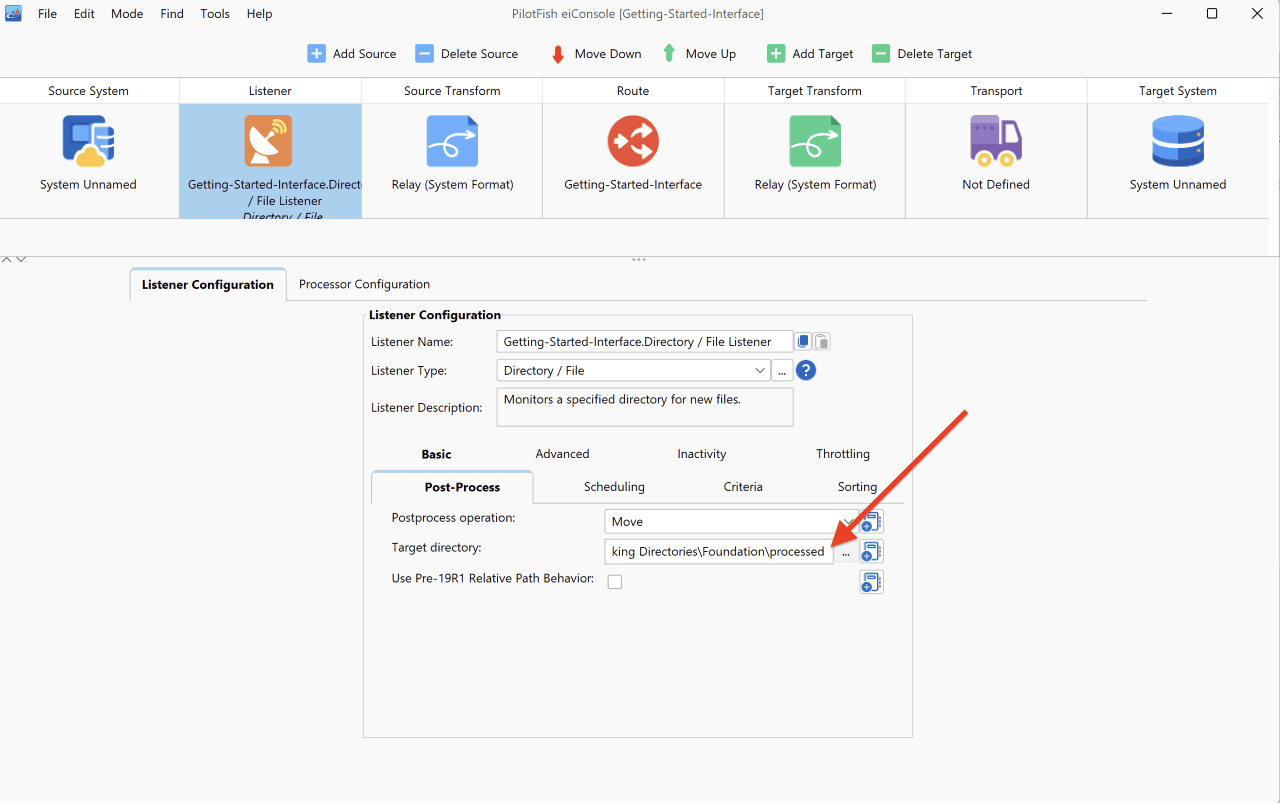Viewport: 1280px width, 803px height.
Task: Switch to Processor Configuration tab
Action: pyautogui.click(x=364, y=284)
